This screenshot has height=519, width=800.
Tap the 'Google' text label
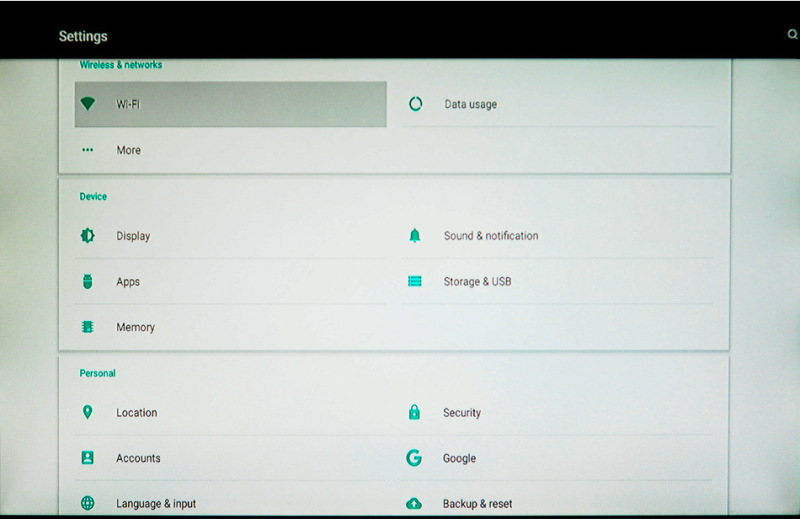click(459, 458)
